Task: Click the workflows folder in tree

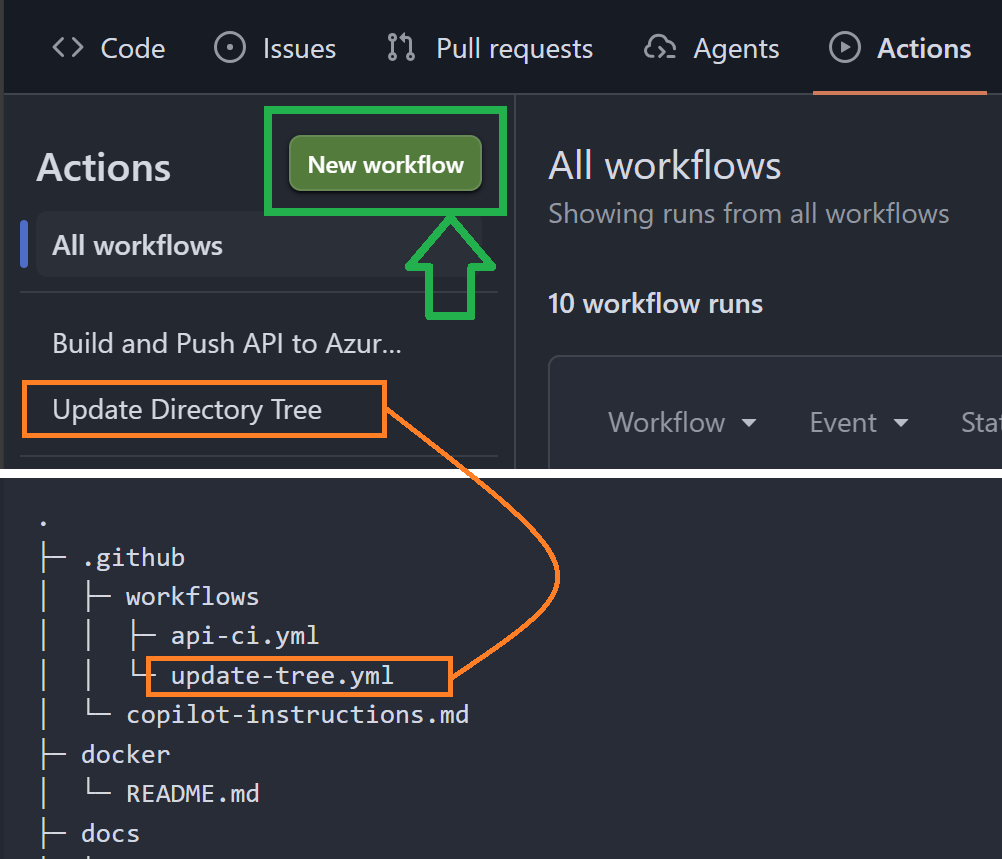Action: tap(192, 597)
